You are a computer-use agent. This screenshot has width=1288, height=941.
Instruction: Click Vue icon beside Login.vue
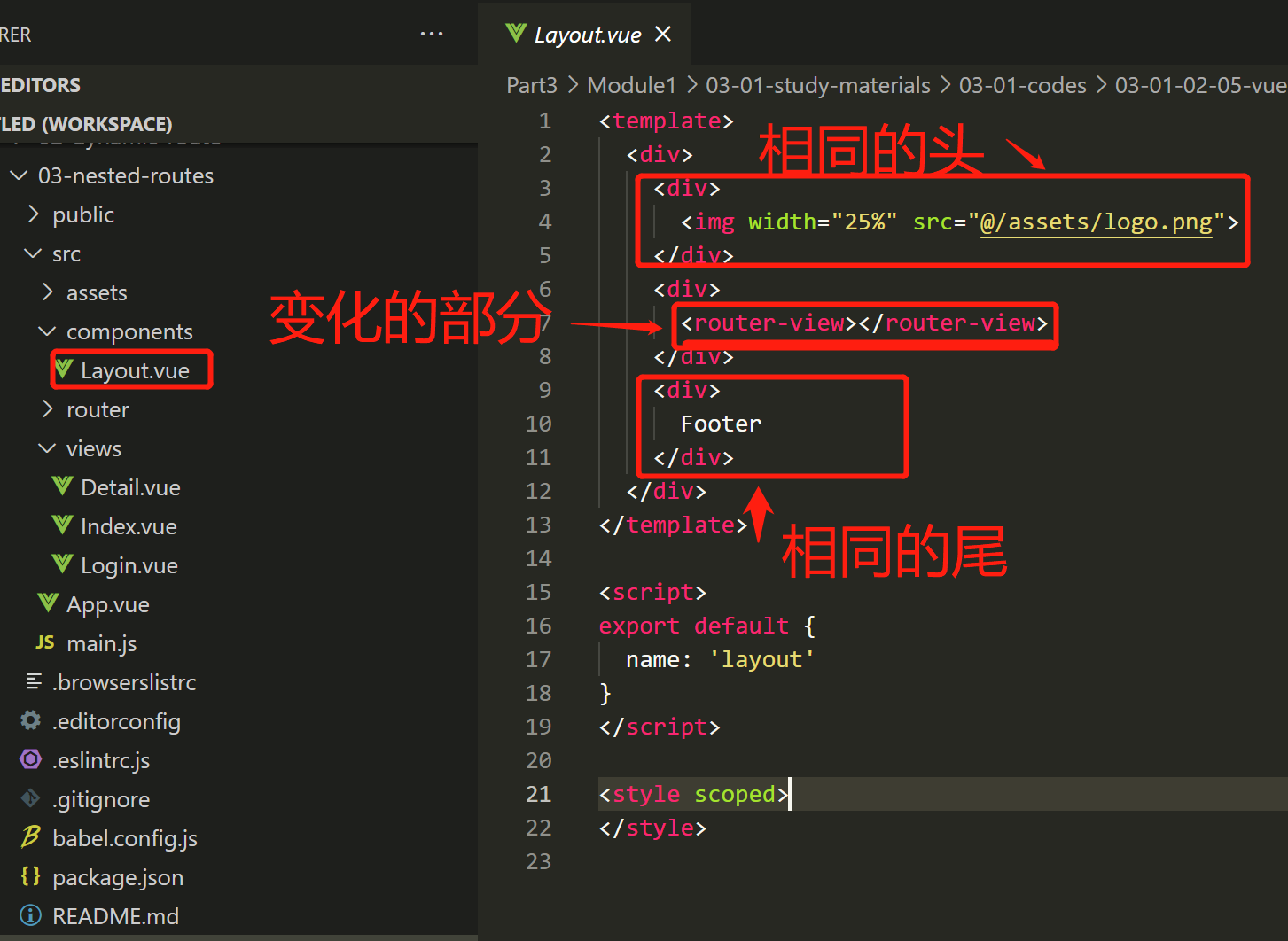[x=62, y=564]
